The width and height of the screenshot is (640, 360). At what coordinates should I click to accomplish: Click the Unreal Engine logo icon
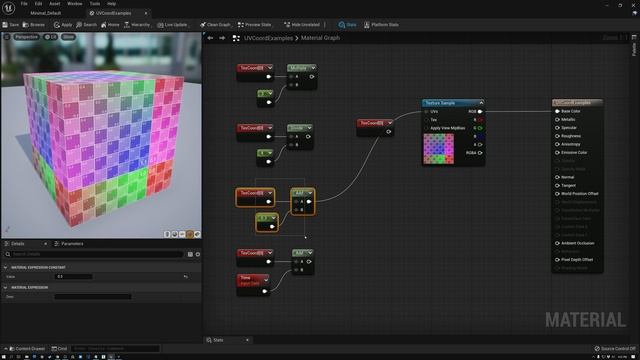pos(9,8)
